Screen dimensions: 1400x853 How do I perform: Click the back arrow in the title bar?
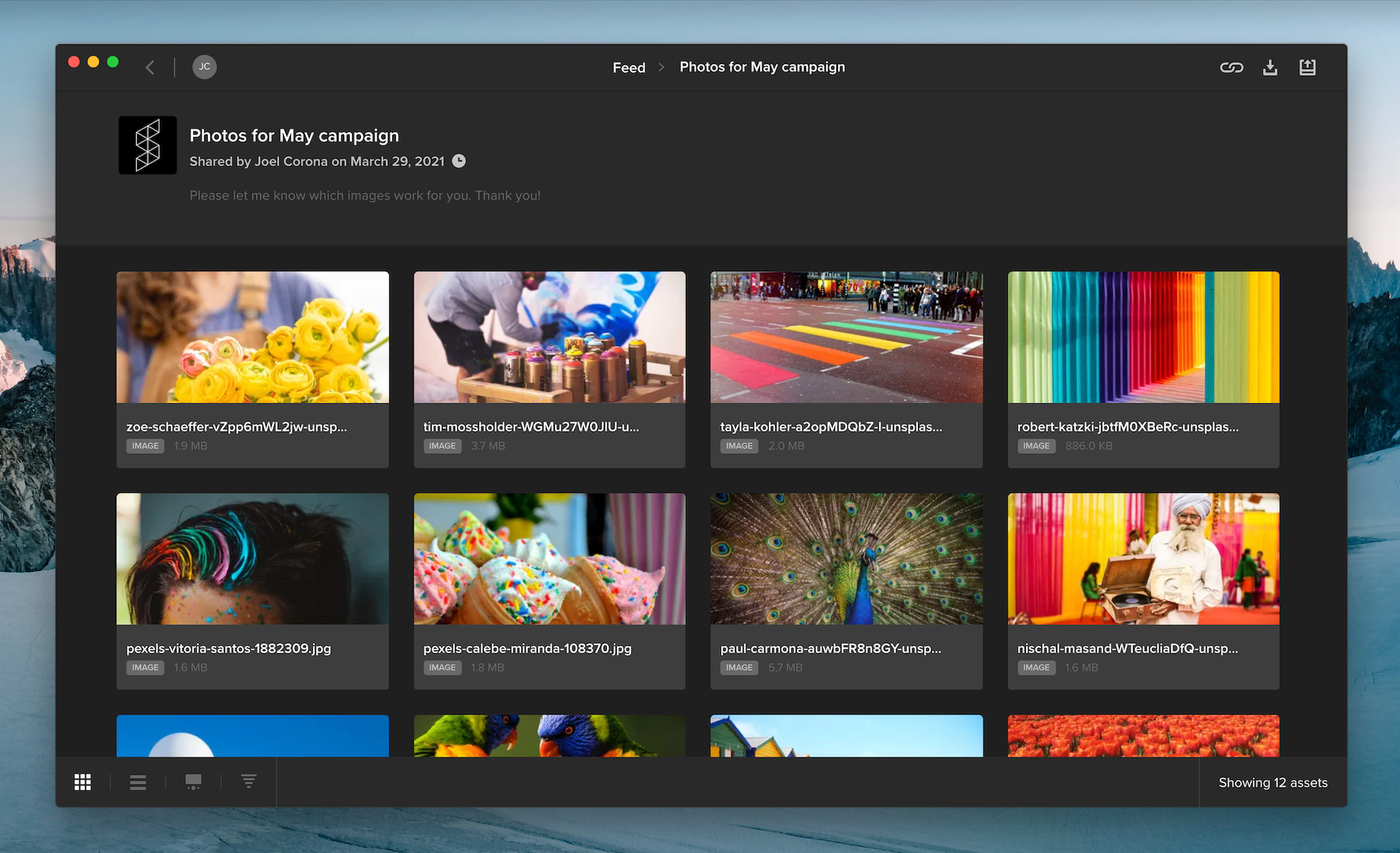[x=150, y=67]
